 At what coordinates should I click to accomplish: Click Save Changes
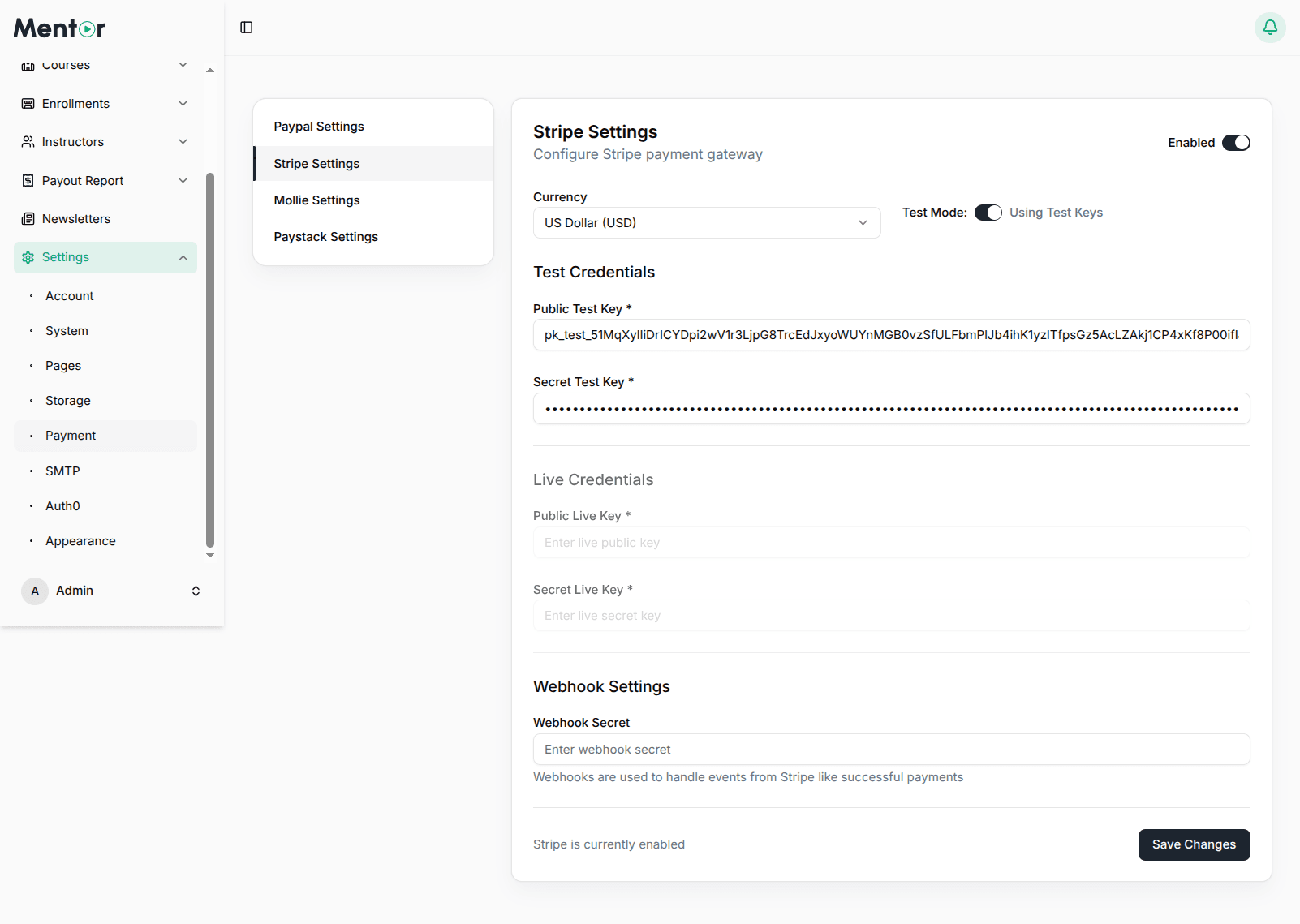(1194, 844)
